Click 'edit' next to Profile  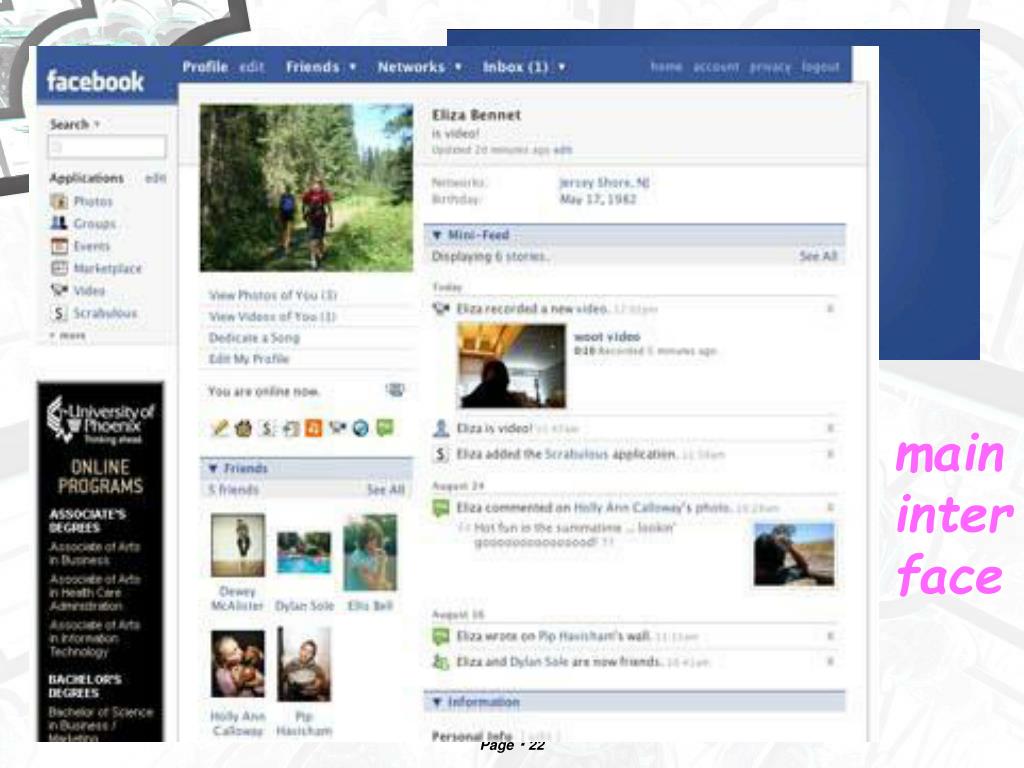click(x=251, y=67)
